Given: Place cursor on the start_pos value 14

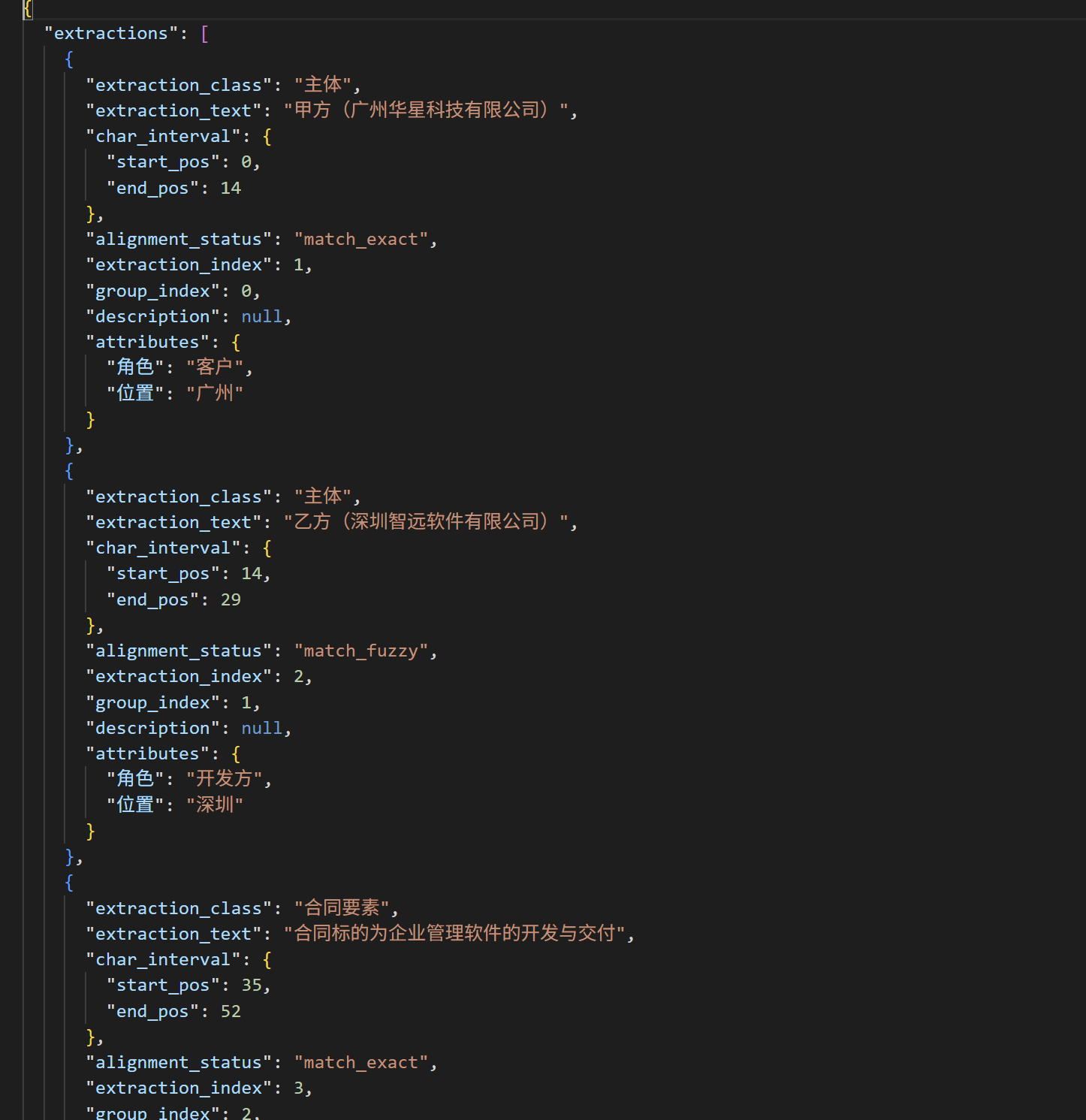Looking at the screenshot, I should pyautogui.click(x=251, y=574).
